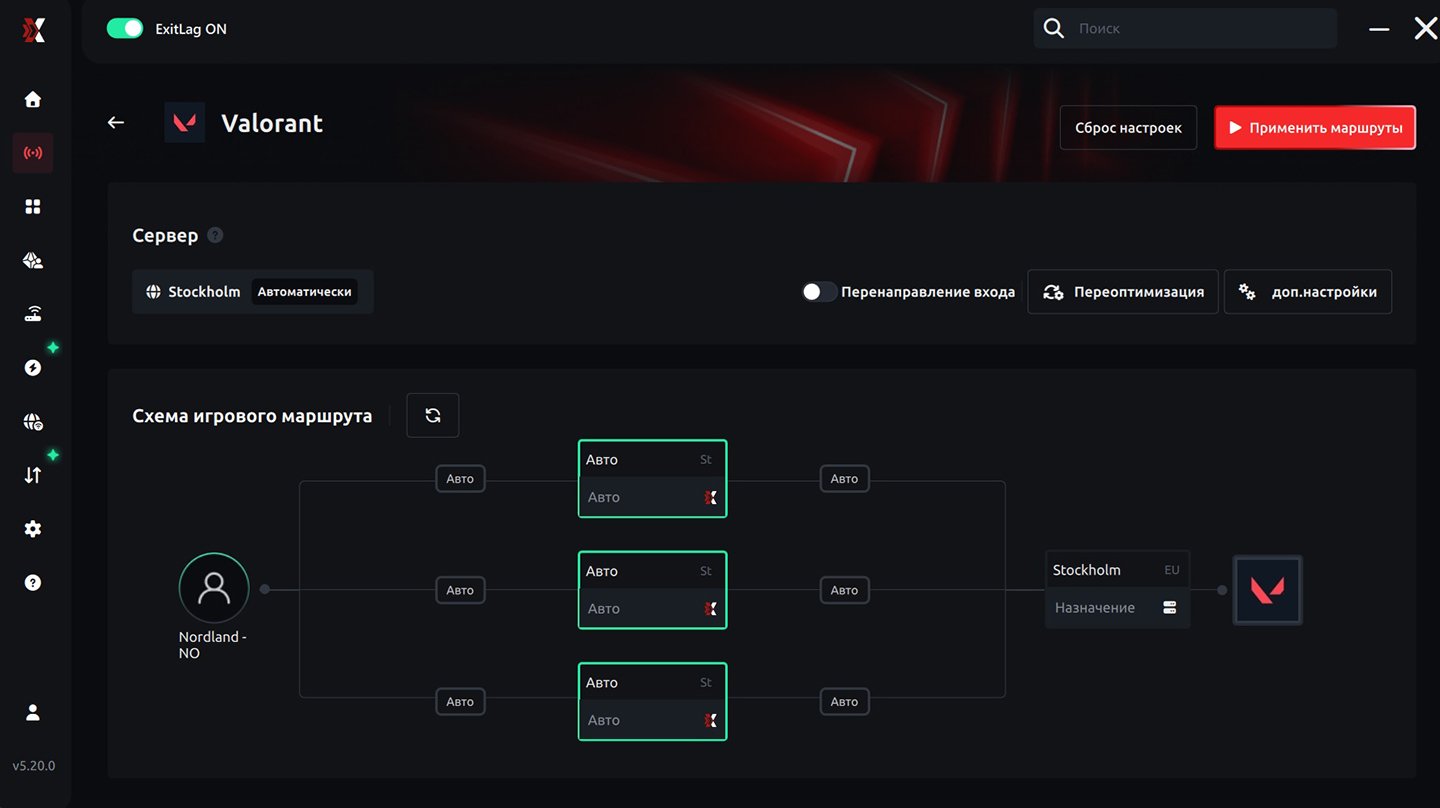Click the back arrow next to Valorant
The width and height of the screenshot is (1440, 808).
tap(116, 122)
